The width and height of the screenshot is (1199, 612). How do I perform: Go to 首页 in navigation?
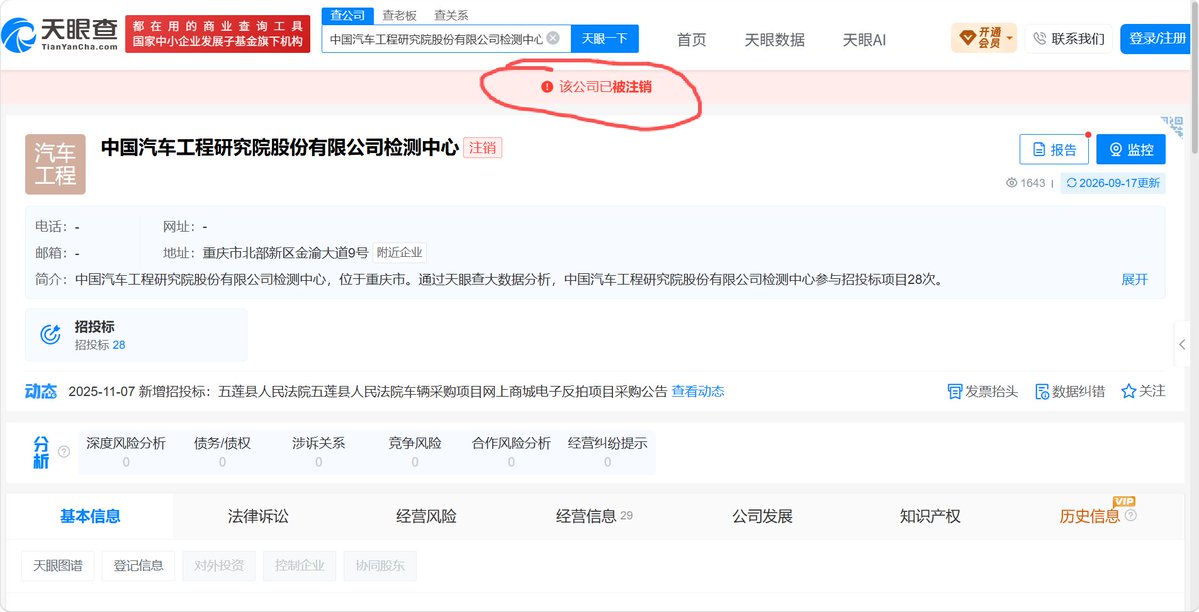691,40
